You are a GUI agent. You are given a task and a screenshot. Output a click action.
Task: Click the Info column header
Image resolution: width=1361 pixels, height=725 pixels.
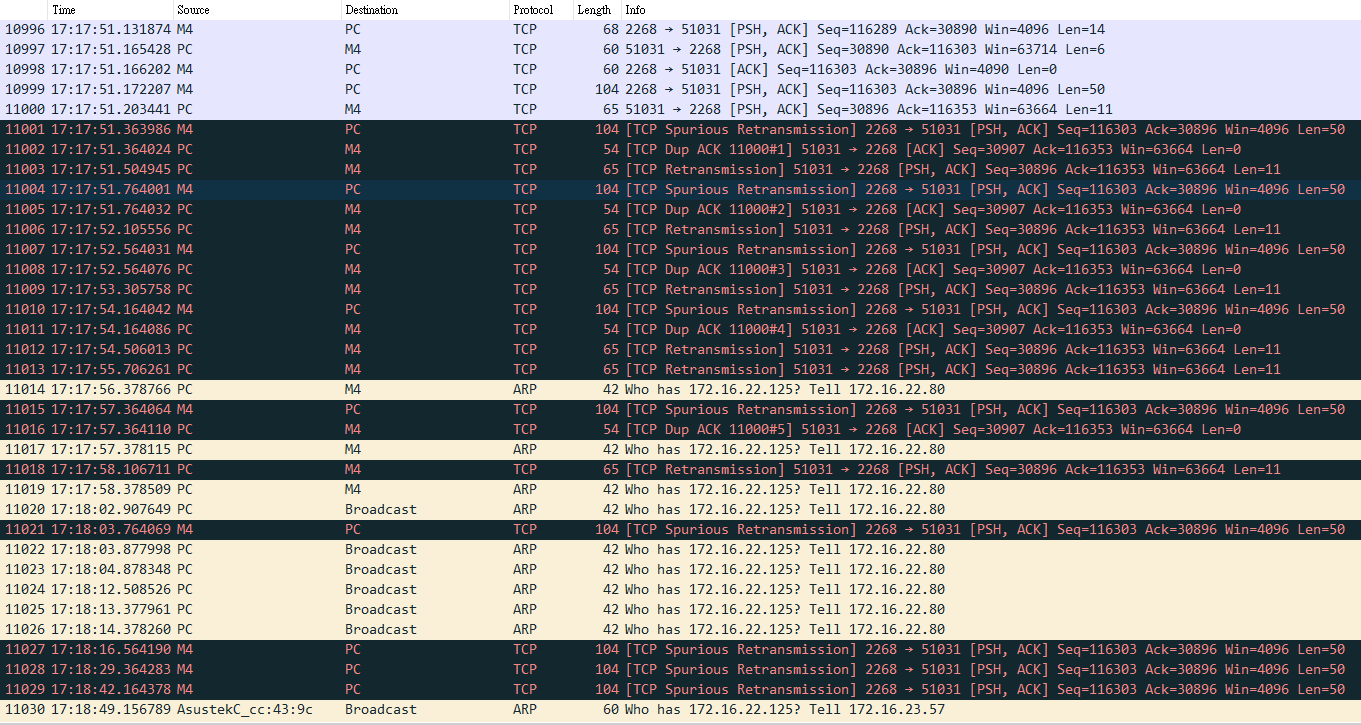pyautogui.click(x=990, y=10)
